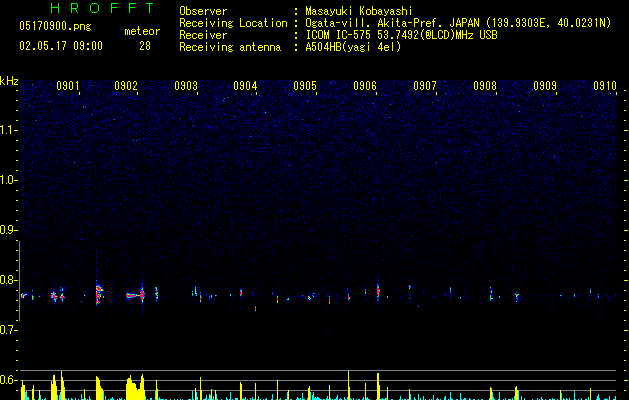The width and height of the screenshot is (629, 400).
Task: Click the A504HB(yagi 4el) antenna text
Action: [x=353, y=47]
